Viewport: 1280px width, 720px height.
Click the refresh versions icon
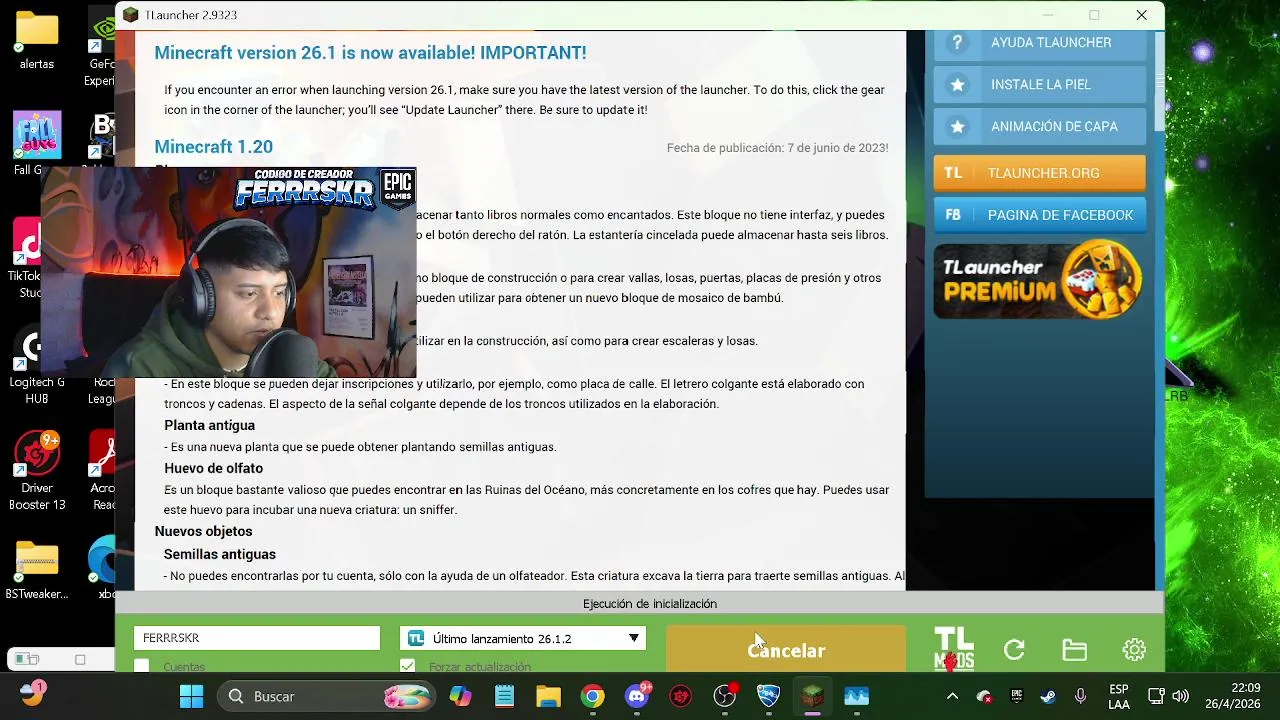1014,650
